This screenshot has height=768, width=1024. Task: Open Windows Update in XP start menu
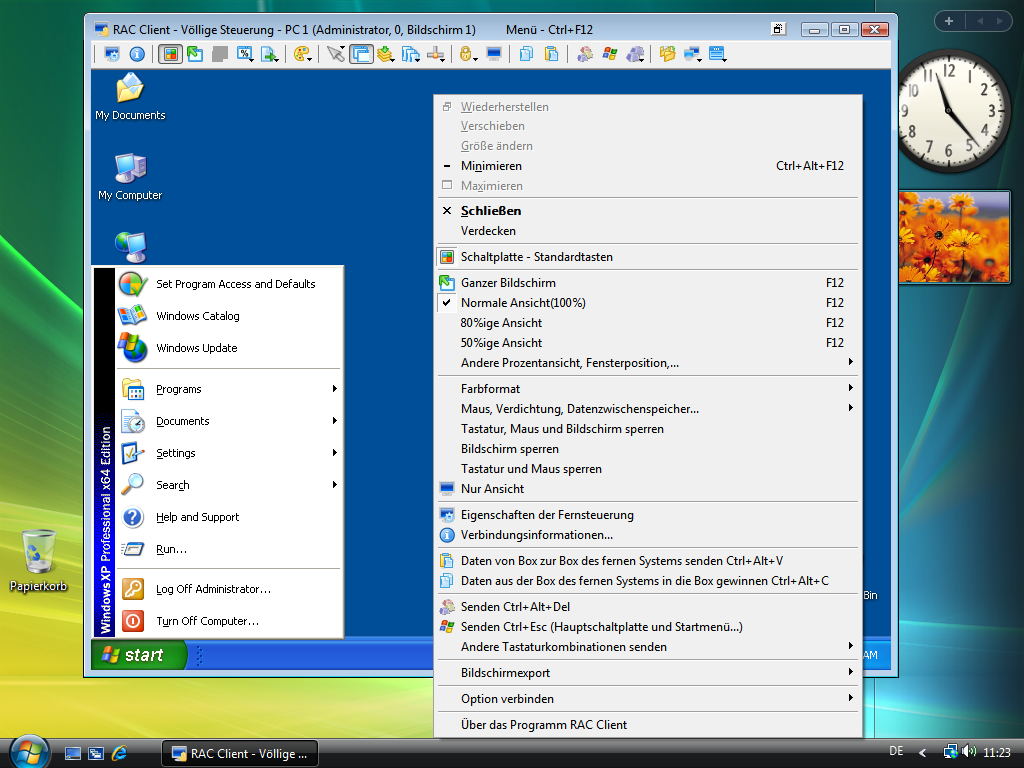[x=229, y=348]
